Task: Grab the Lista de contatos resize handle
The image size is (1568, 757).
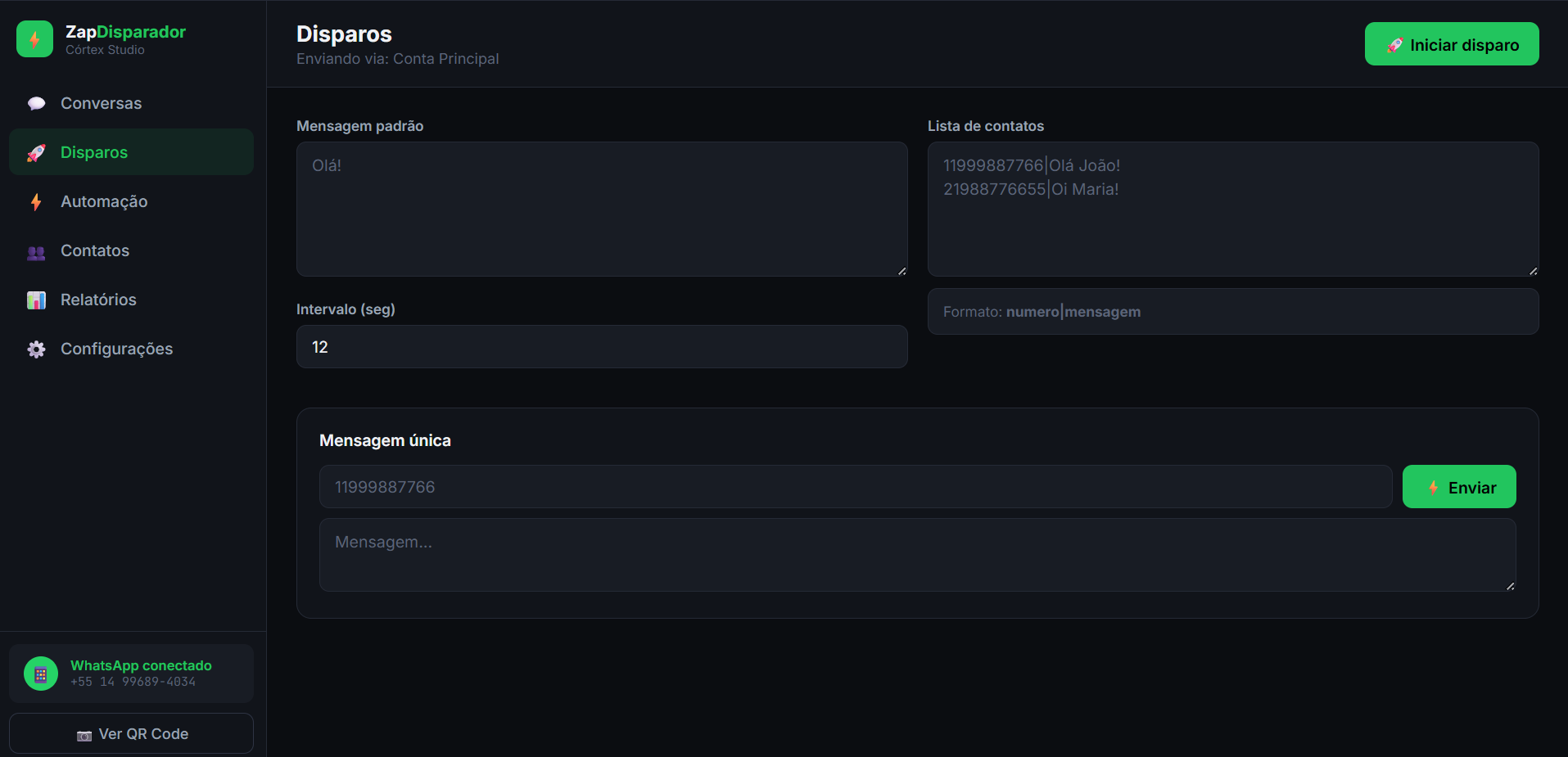Action: tap(1533, 271)
